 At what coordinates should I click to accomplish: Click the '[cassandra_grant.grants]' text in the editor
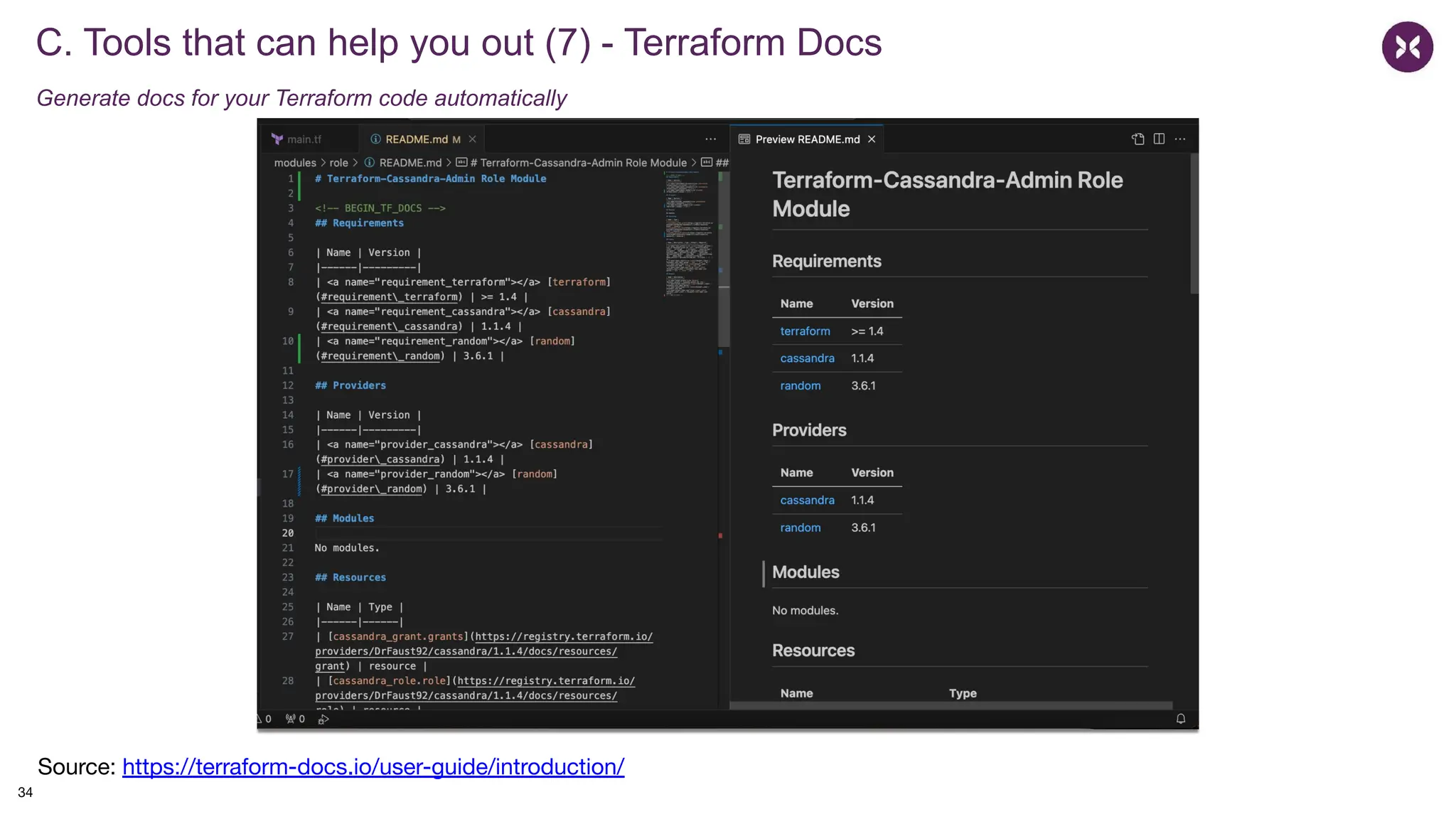point(398,637)
